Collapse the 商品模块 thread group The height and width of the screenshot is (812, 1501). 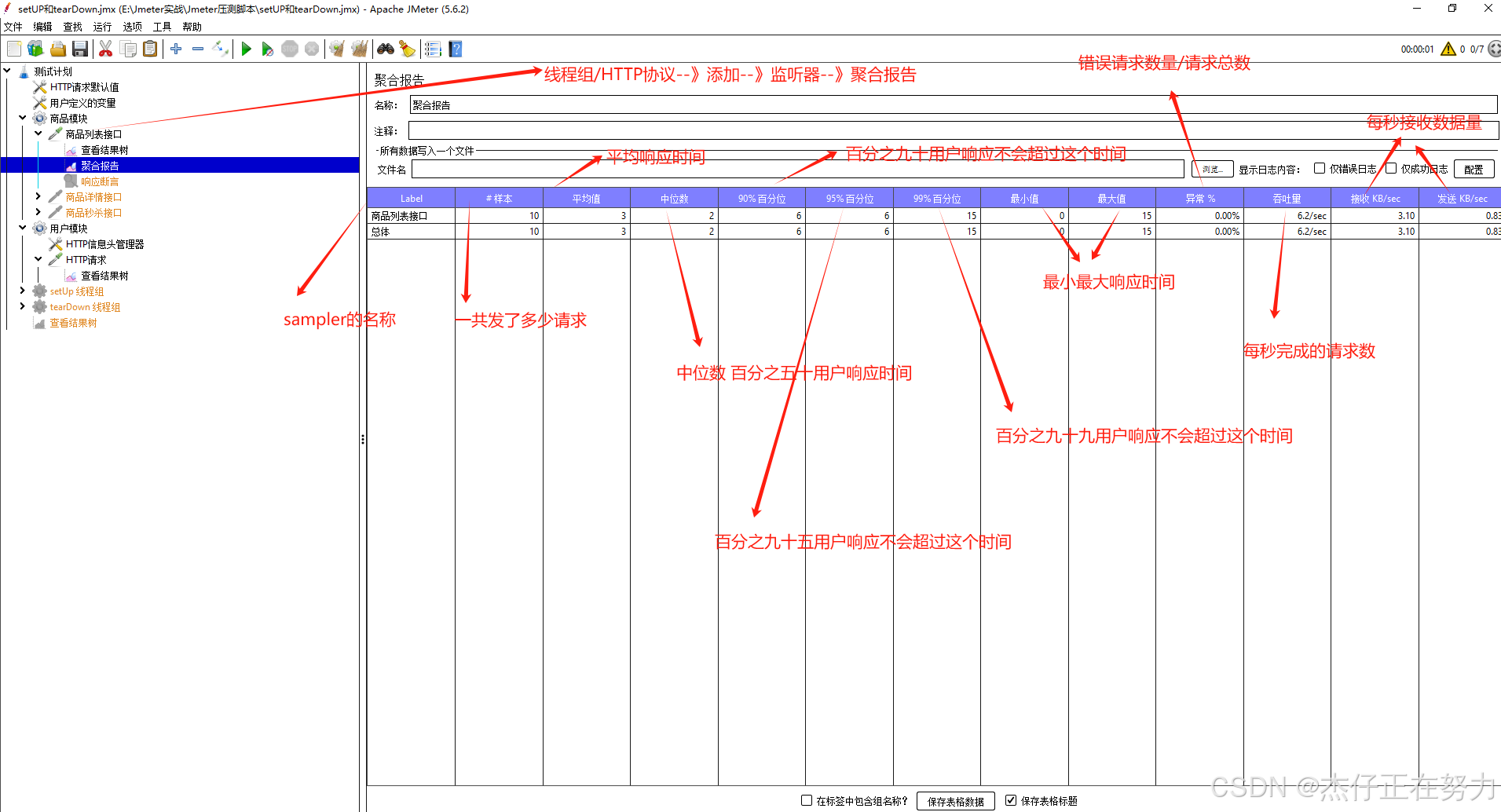coord(22,118)
